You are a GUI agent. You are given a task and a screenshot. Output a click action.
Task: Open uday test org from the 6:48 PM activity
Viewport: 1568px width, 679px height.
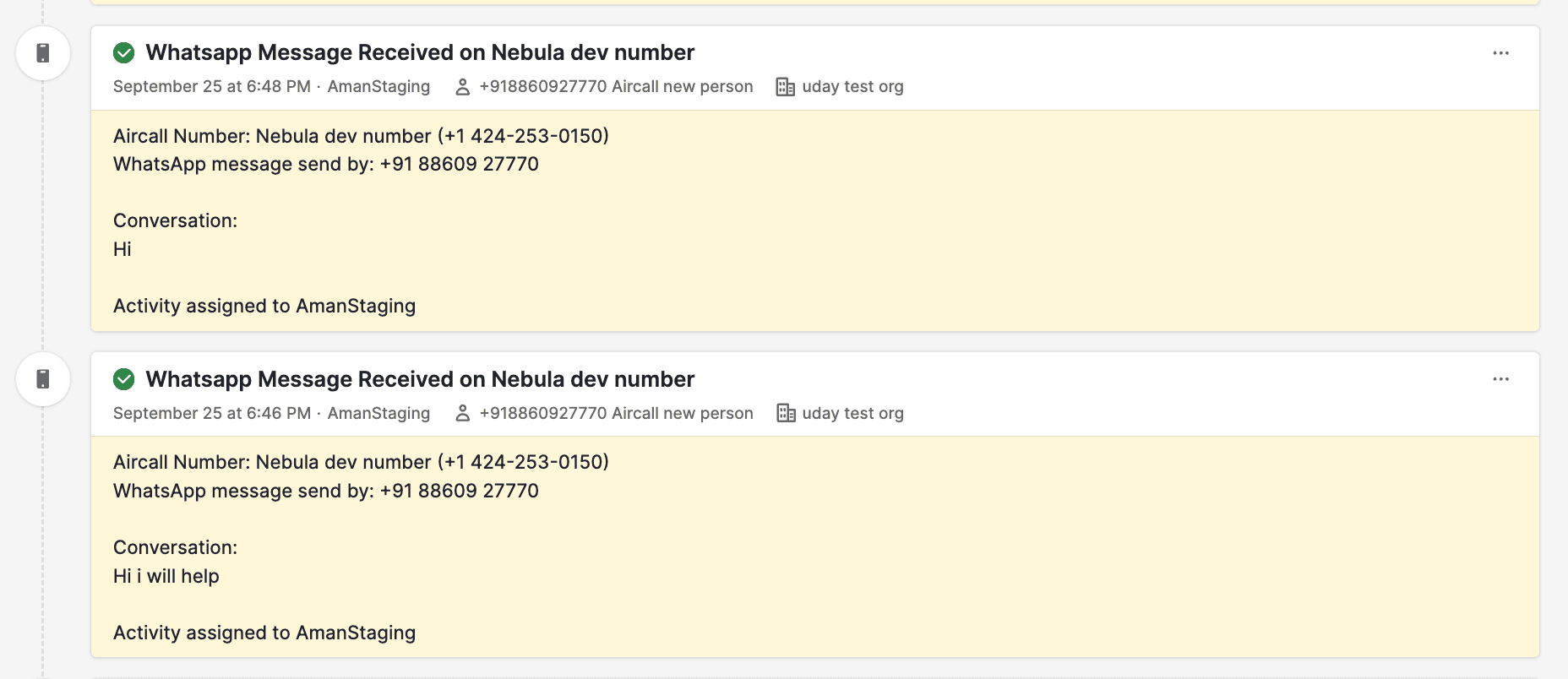(x=852, y=87)
